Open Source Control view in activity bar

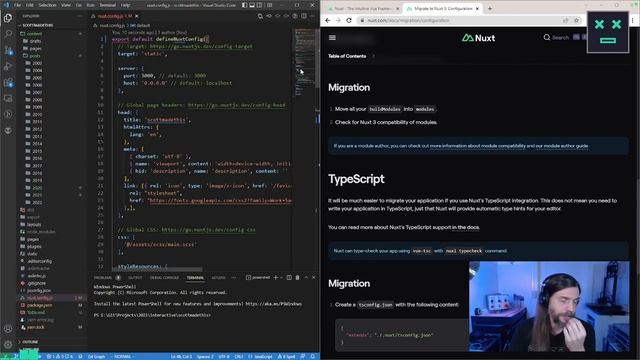(x=8, y=50)
